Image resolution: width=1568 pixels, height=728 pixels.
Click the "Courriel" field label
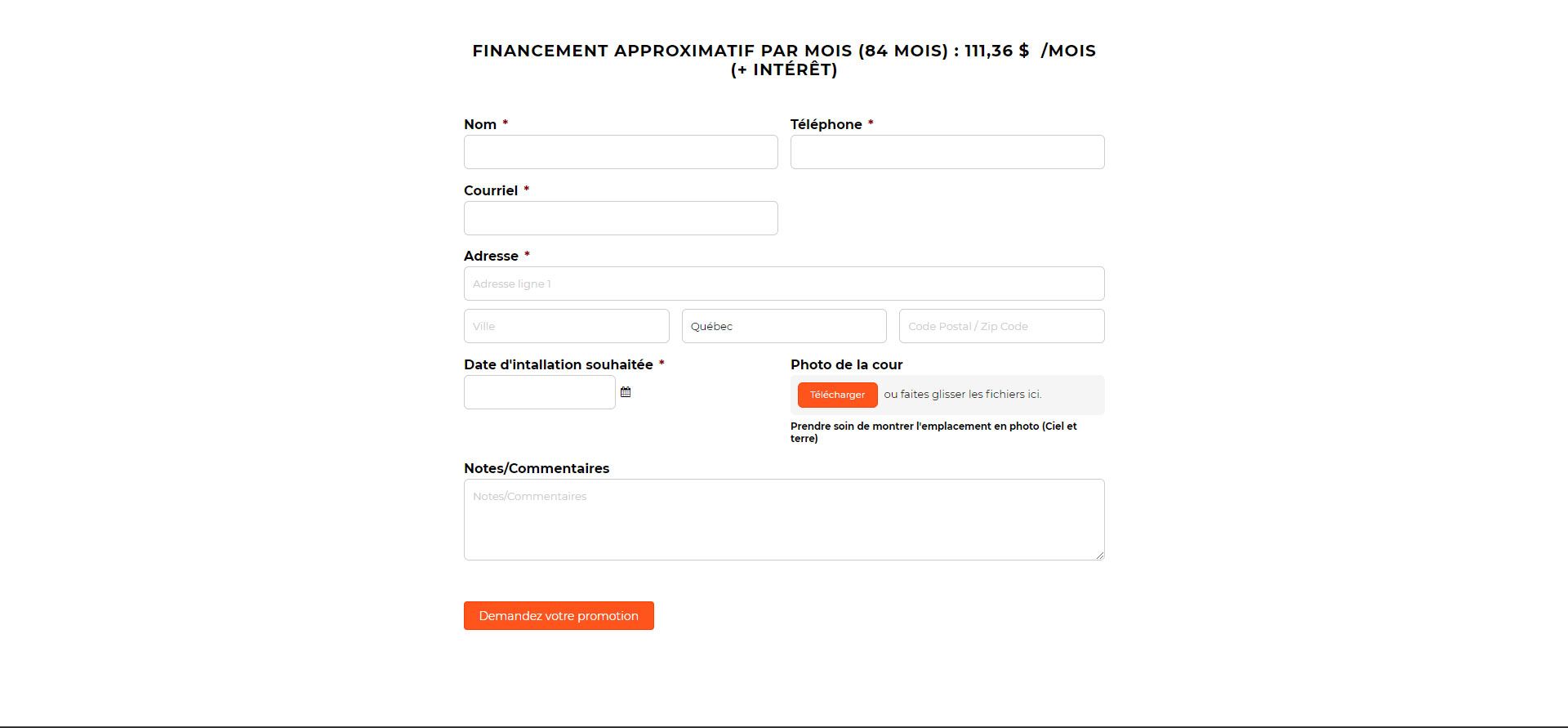pyautogui.click(x=491, y=190)
